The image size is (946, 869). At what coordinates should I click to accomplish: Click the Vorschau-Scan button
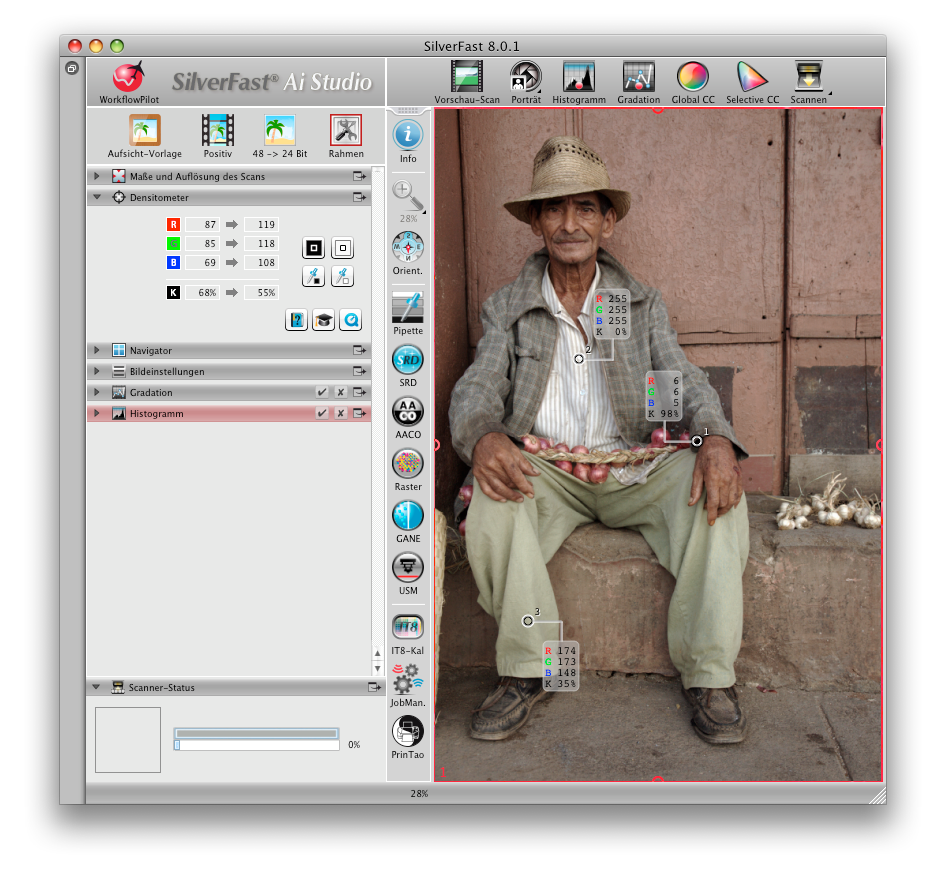(466, 78)
